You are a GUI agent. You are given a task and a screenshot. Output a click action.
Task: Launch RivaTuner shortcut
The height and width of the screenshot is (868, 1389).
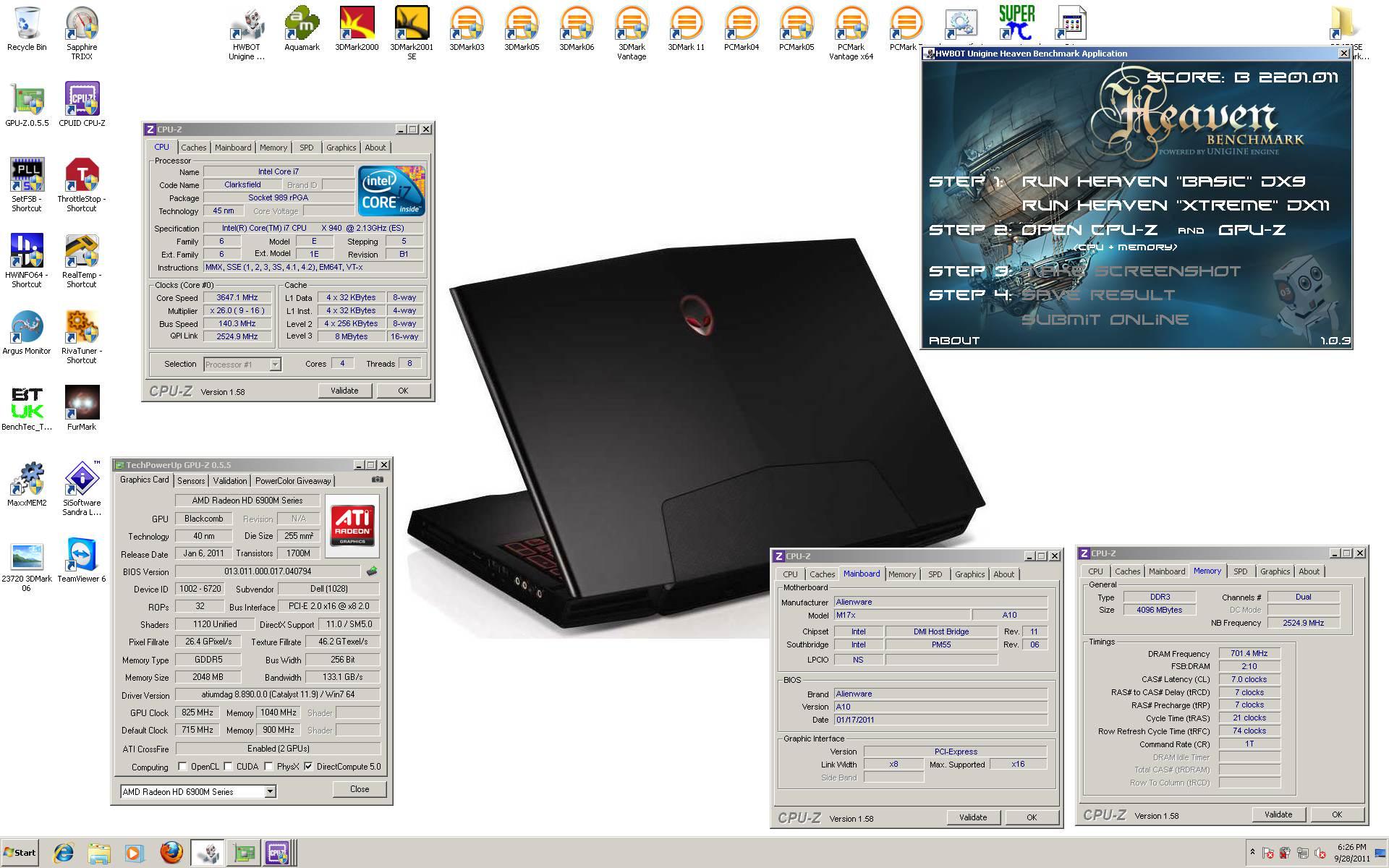(x=82, y=337)
